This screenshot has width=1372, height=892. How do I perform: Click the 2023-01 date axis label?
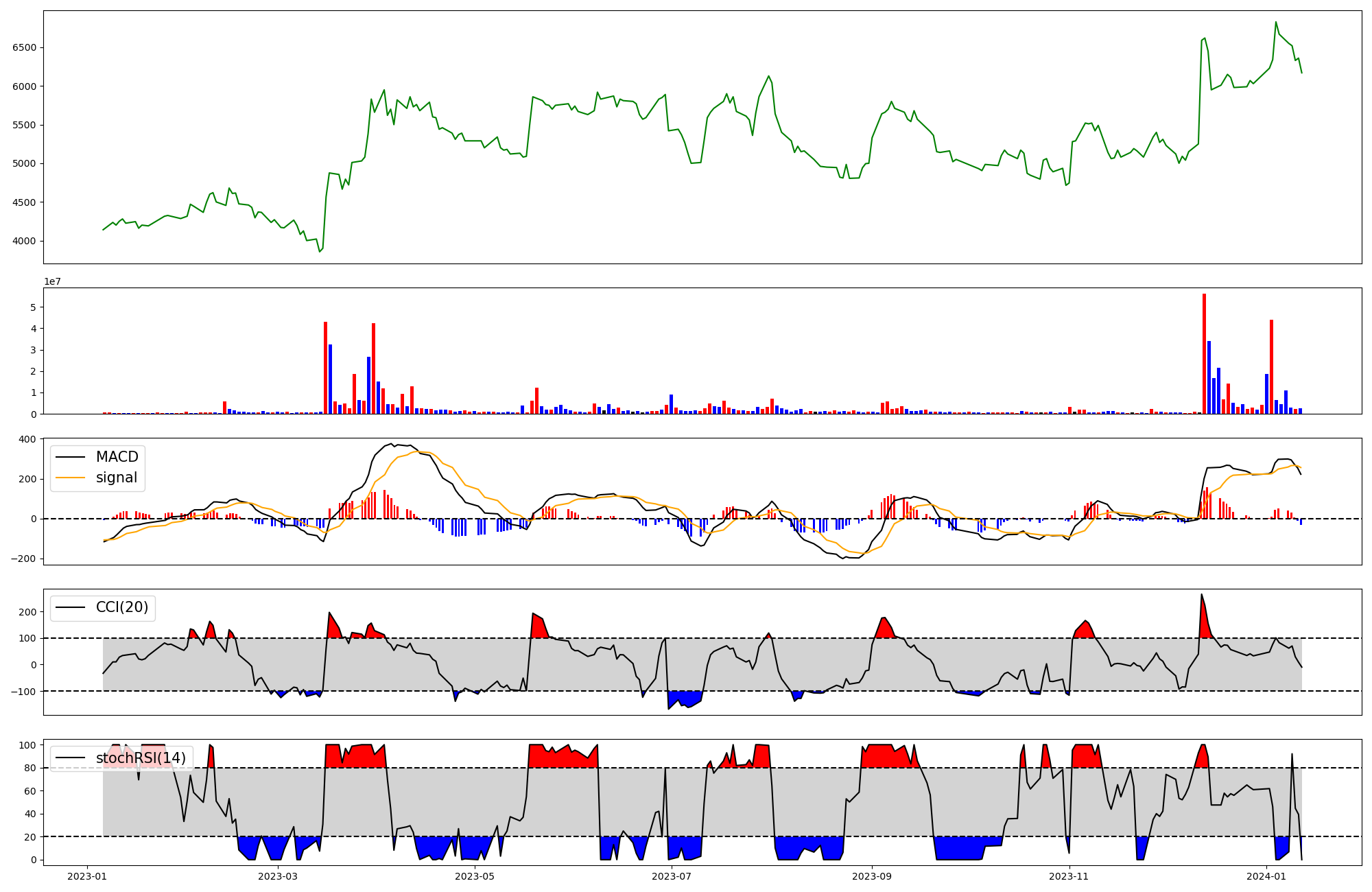(x=86, y=876)
